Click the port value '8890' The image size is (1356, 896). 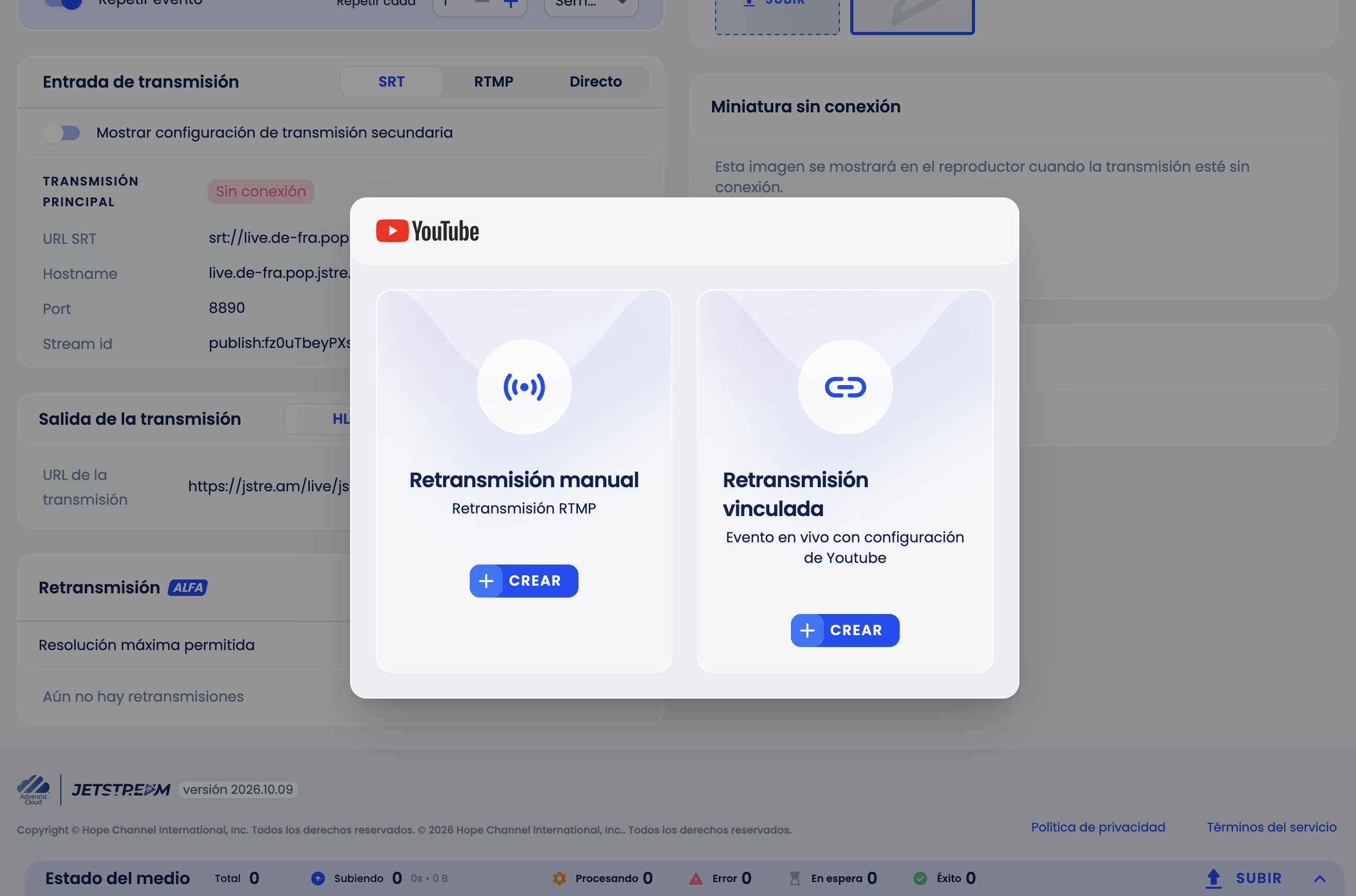click(227, 308)
